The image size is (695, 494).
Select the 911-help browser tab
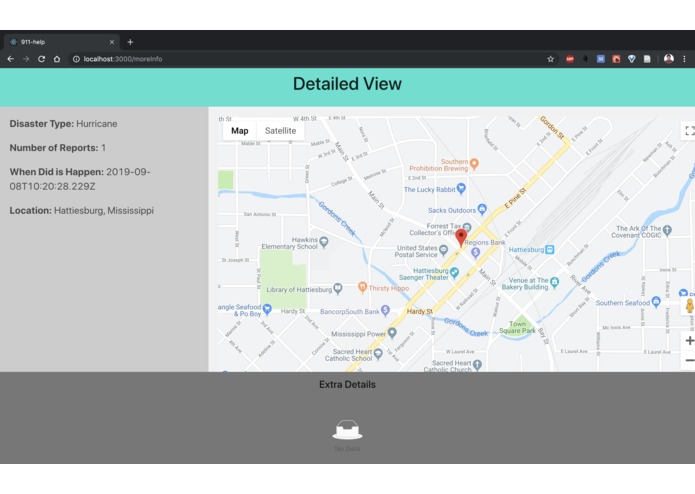point(62,42)
